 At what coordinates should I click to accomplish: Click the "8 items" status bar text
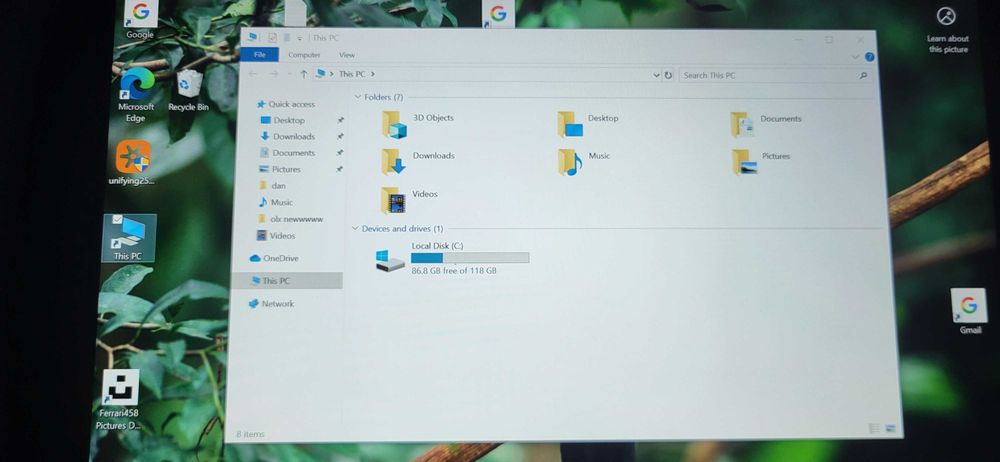pyautogui.click(x=250, y=435)
